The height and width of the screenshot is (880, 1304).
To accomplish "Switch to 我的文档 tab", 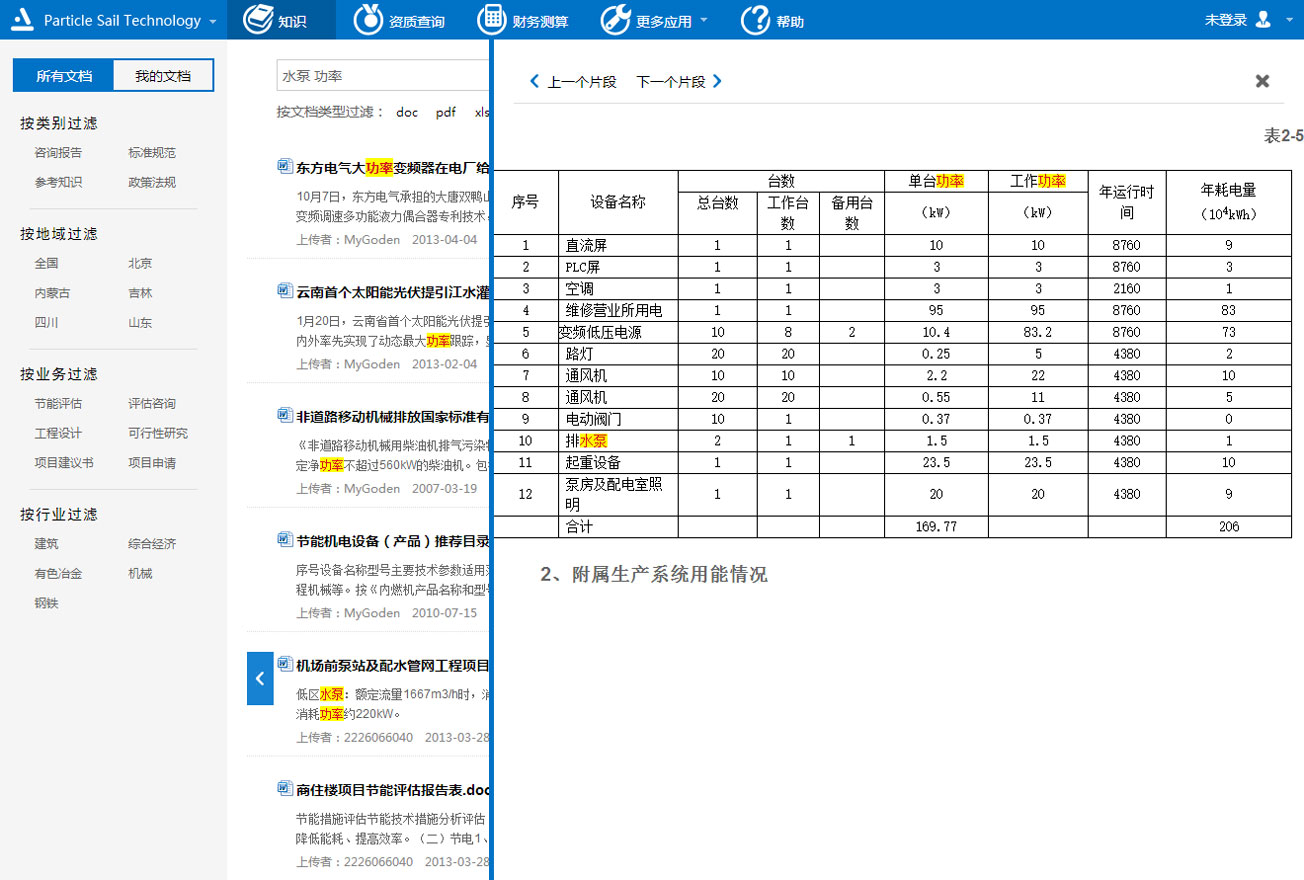I will pos(163,76).
